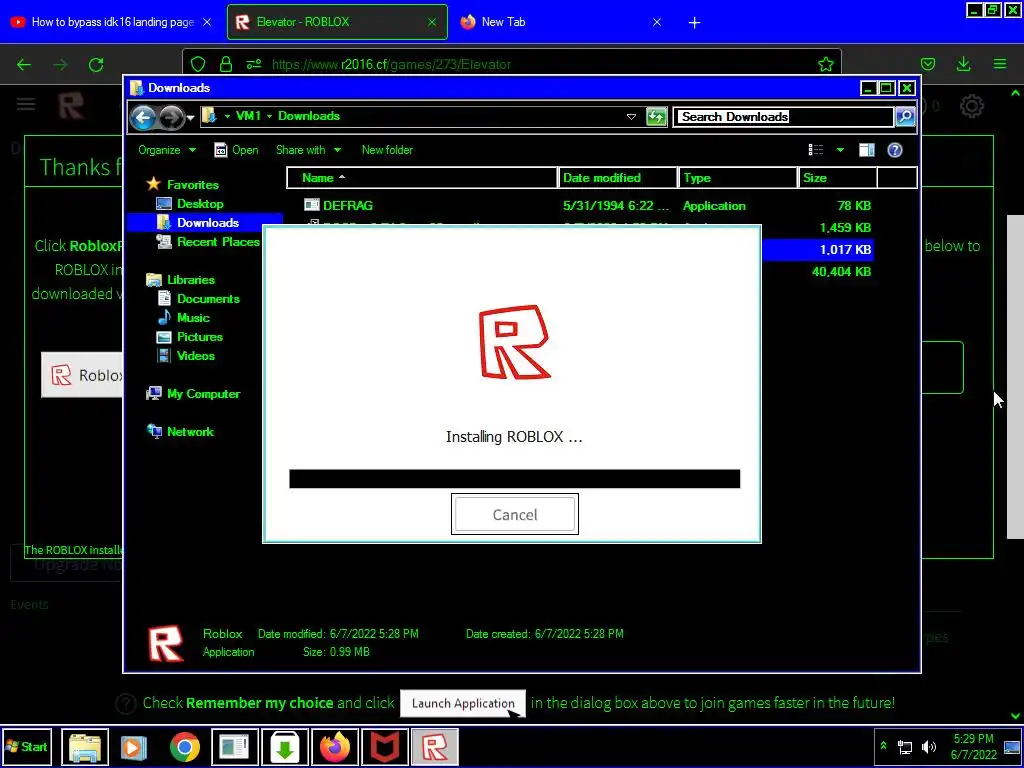Show hidden tray icons
The image size is (1024, 768).
pos(884,746)
